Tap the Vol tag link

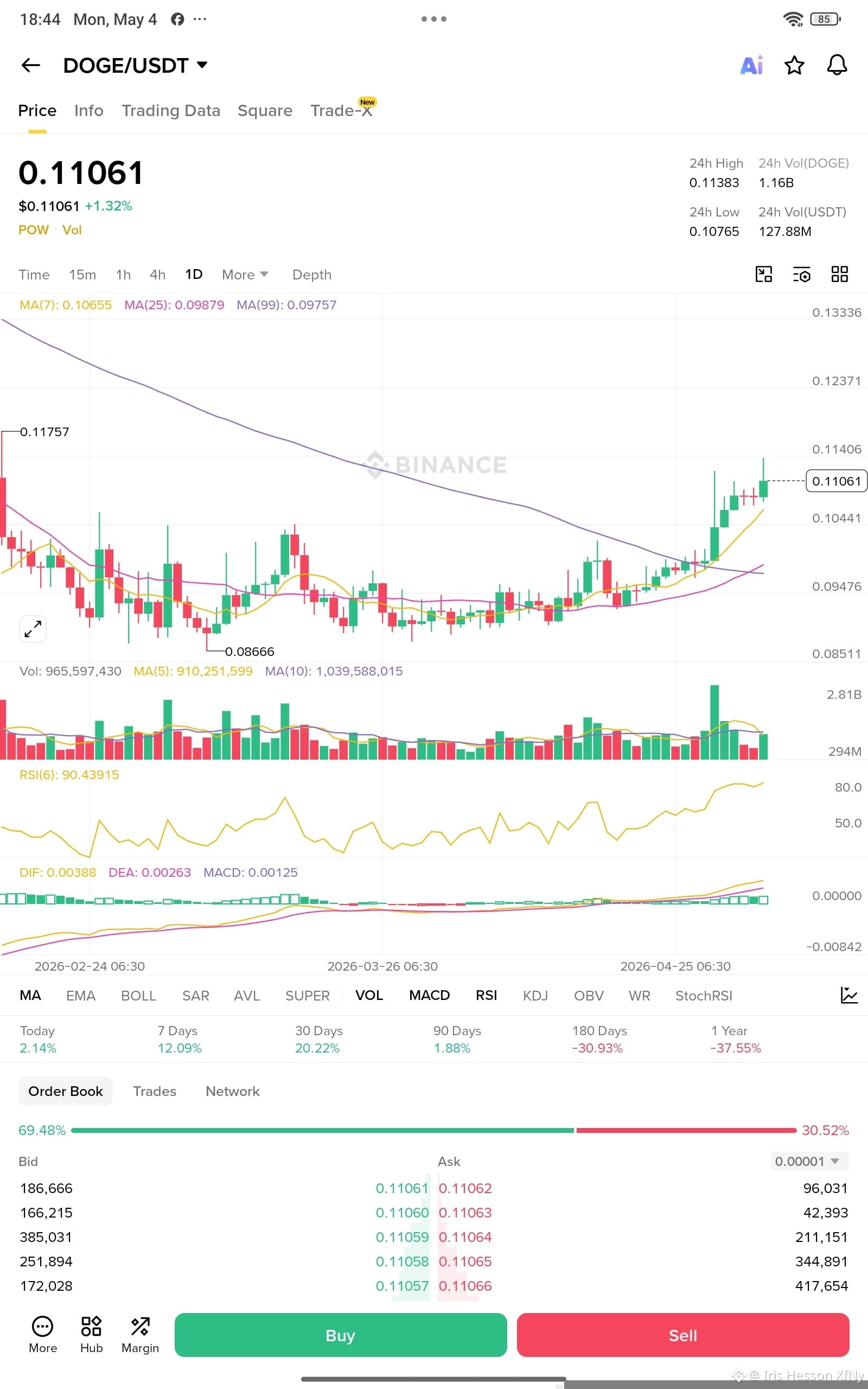(72, 230)
